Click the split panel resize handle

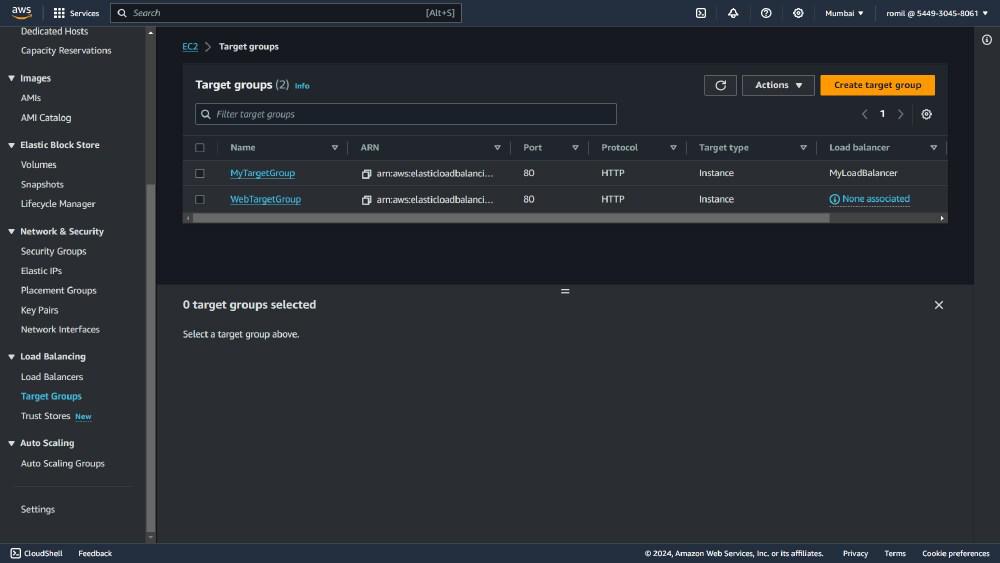point(564,291)
